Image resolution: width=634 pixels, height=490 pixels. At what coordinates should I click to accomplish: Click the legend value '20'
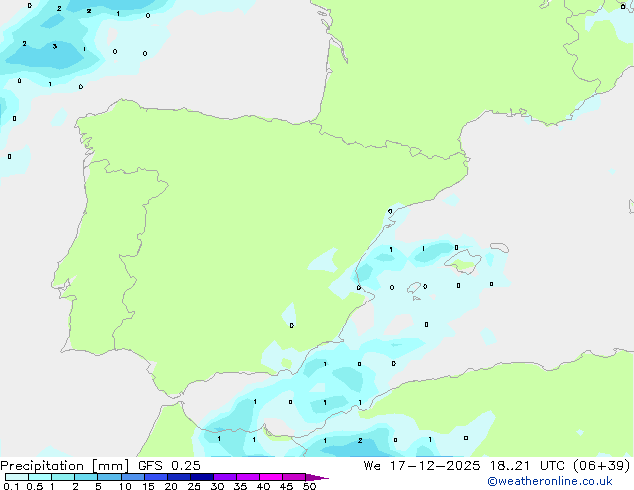point(171,486)
